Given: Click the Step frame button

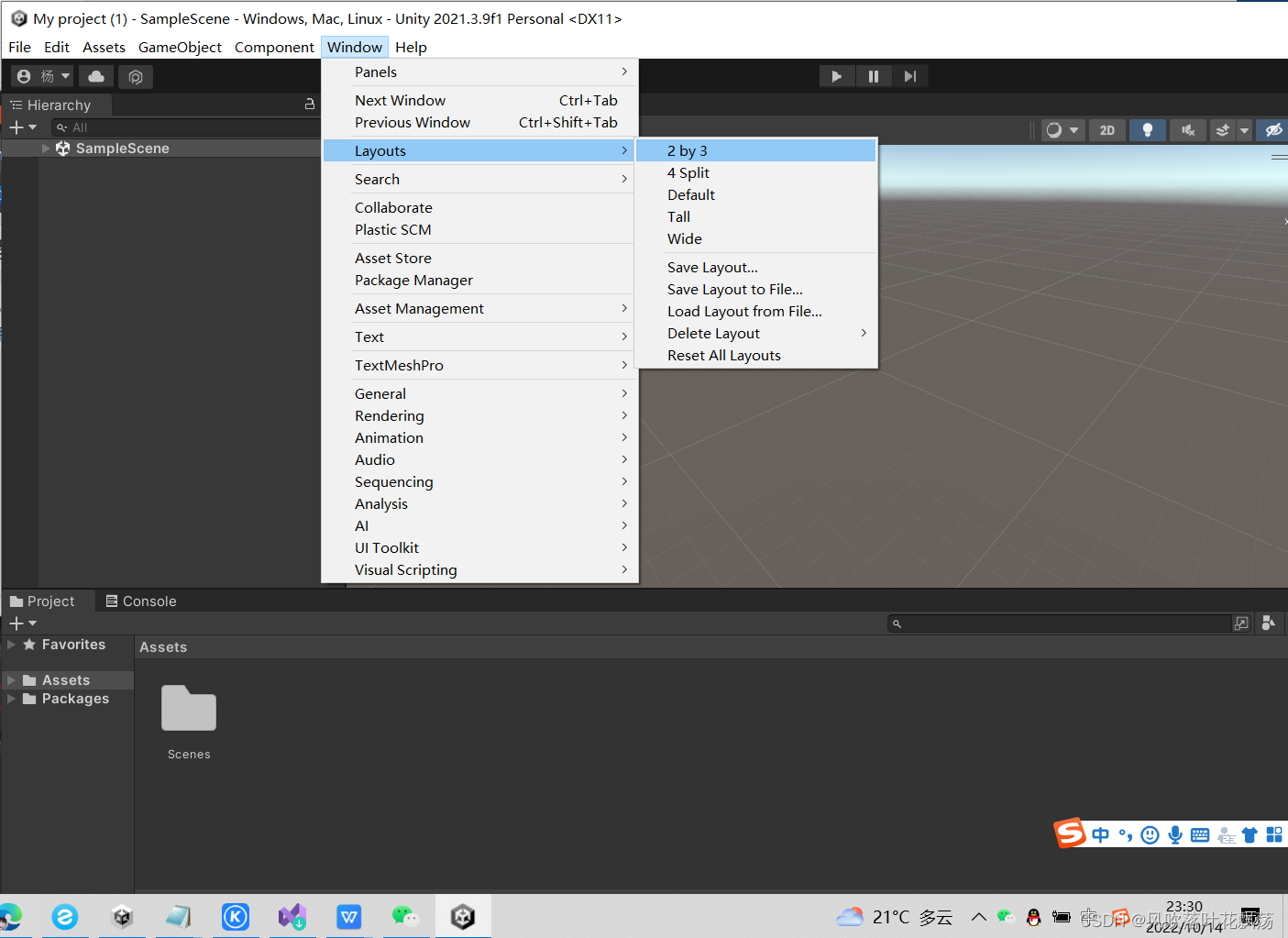Looking at the screenshot, I should pos(910,76).
